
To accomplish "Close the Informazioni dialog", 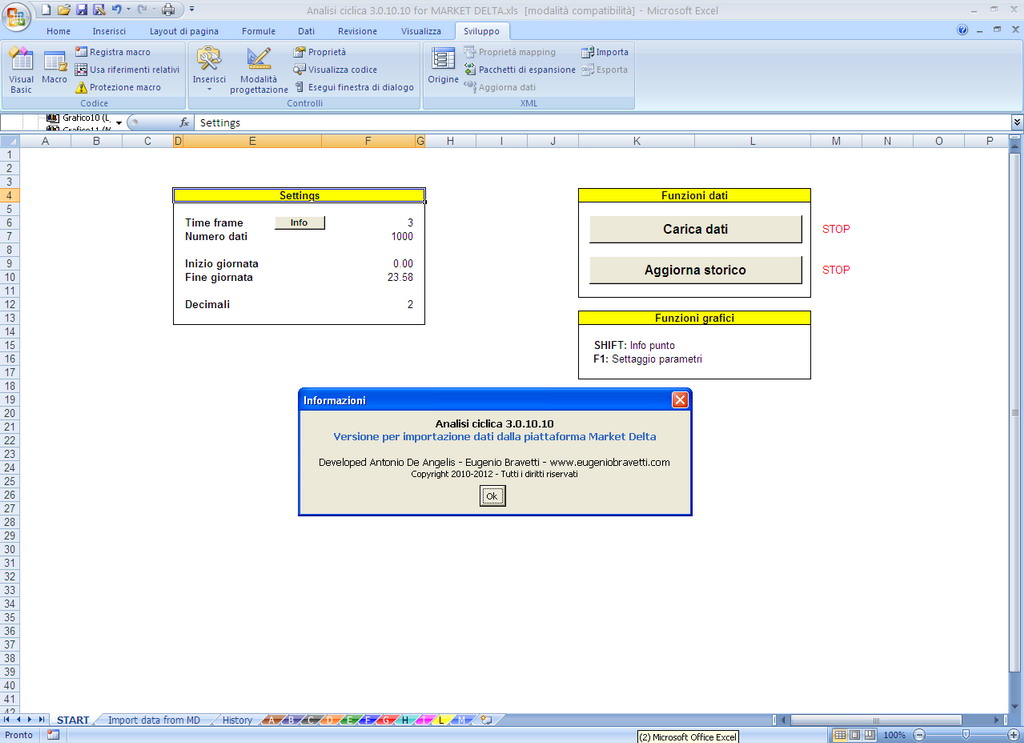I will [x=680, y=400].
